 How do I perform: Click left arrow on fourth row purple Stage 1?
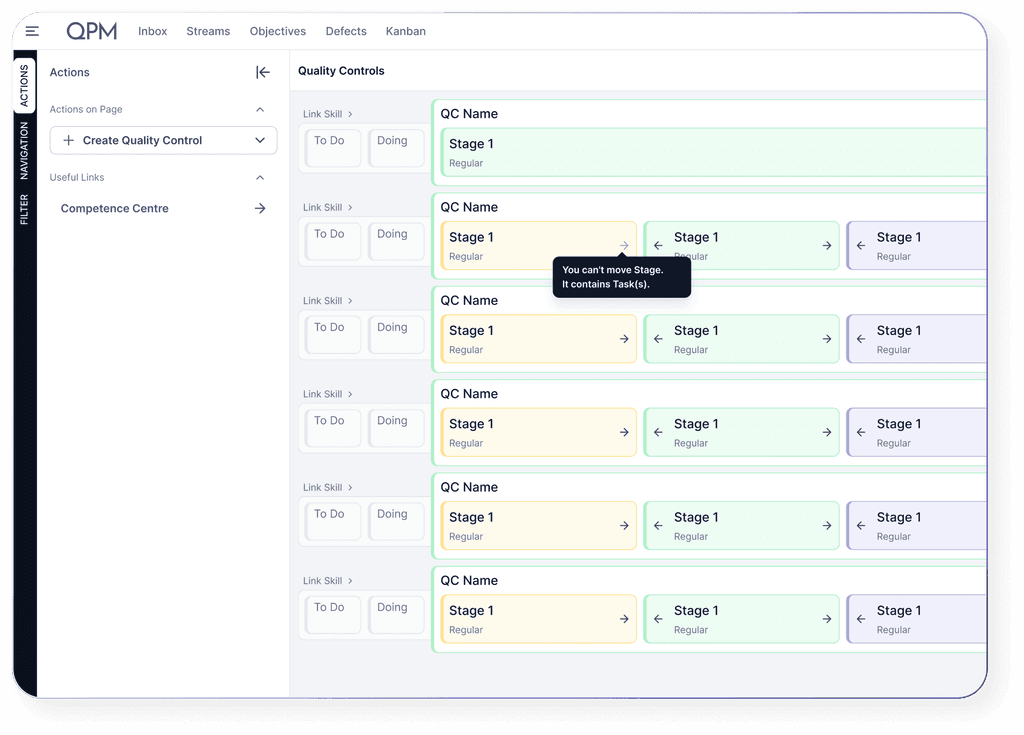click(861, 433)
